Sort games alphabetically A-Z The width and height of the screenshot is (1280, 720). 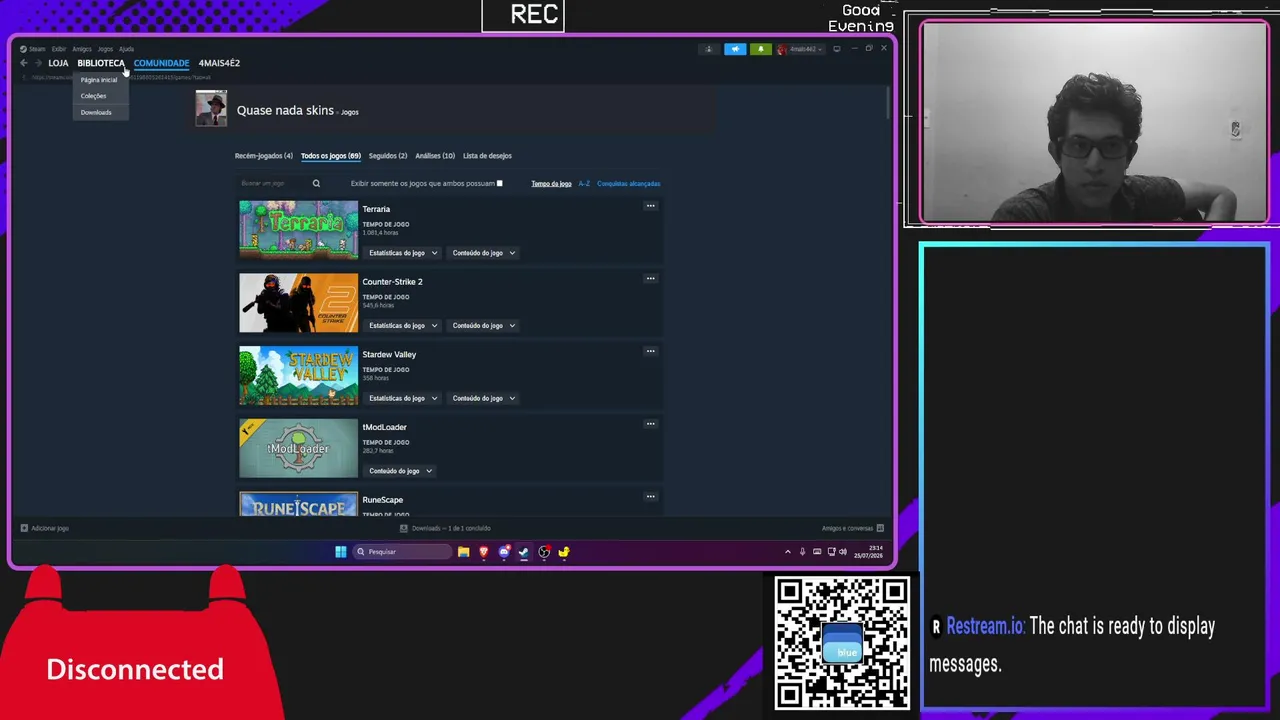tap(584, 184)
